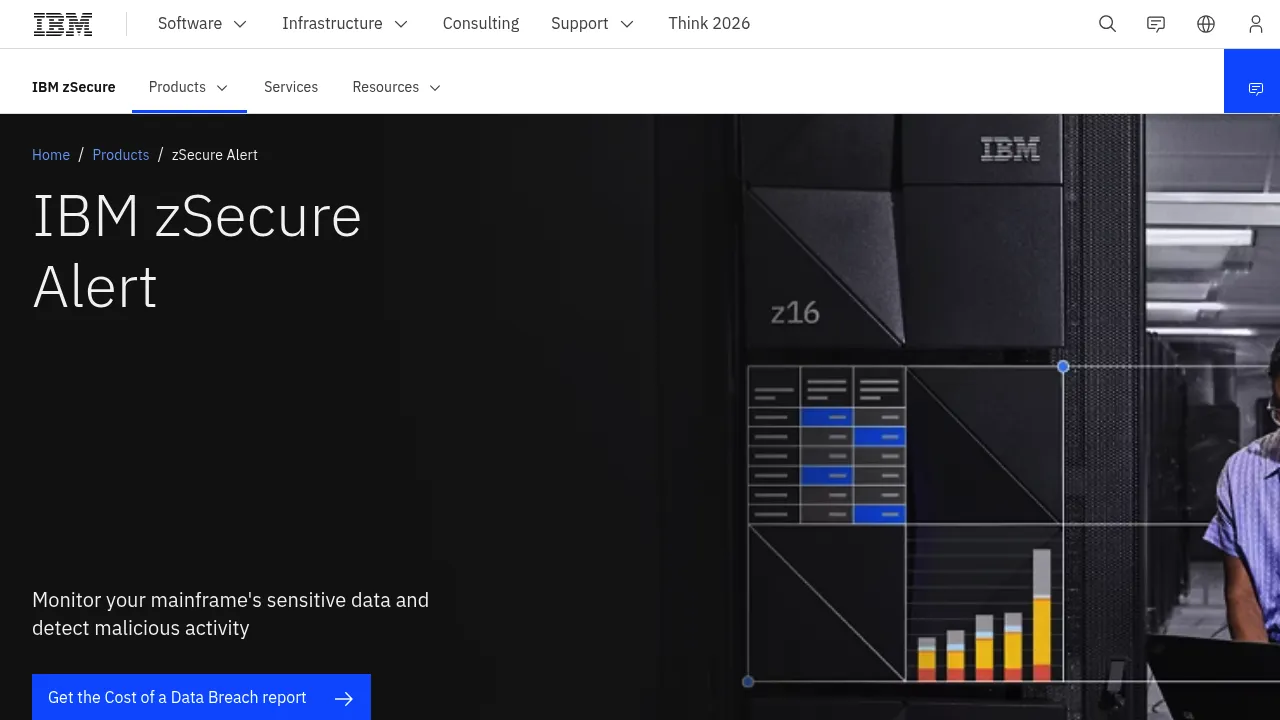Get the Cost of a Data Breach report

pos(201,697)
